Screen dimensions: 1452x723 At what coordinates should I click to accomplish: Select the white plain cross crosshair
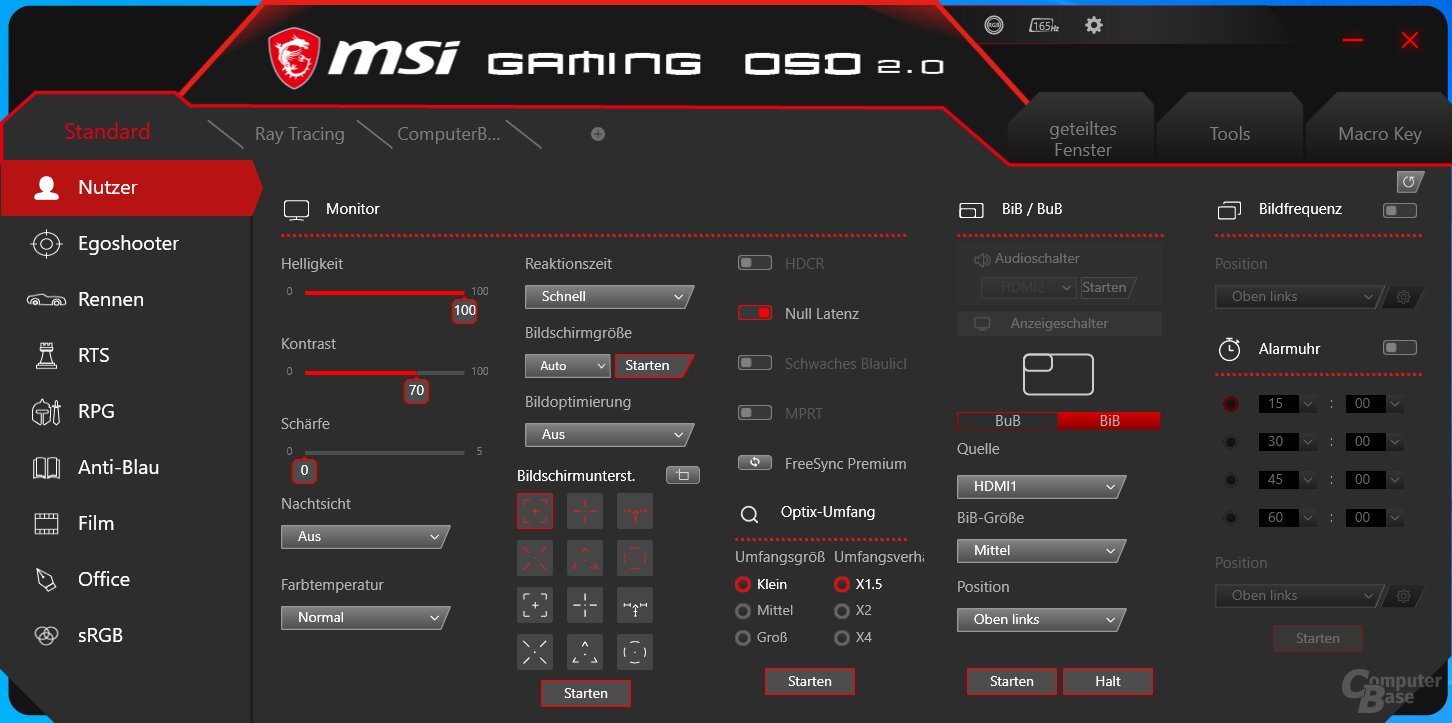pyautogui.click(x=585, y=605)
